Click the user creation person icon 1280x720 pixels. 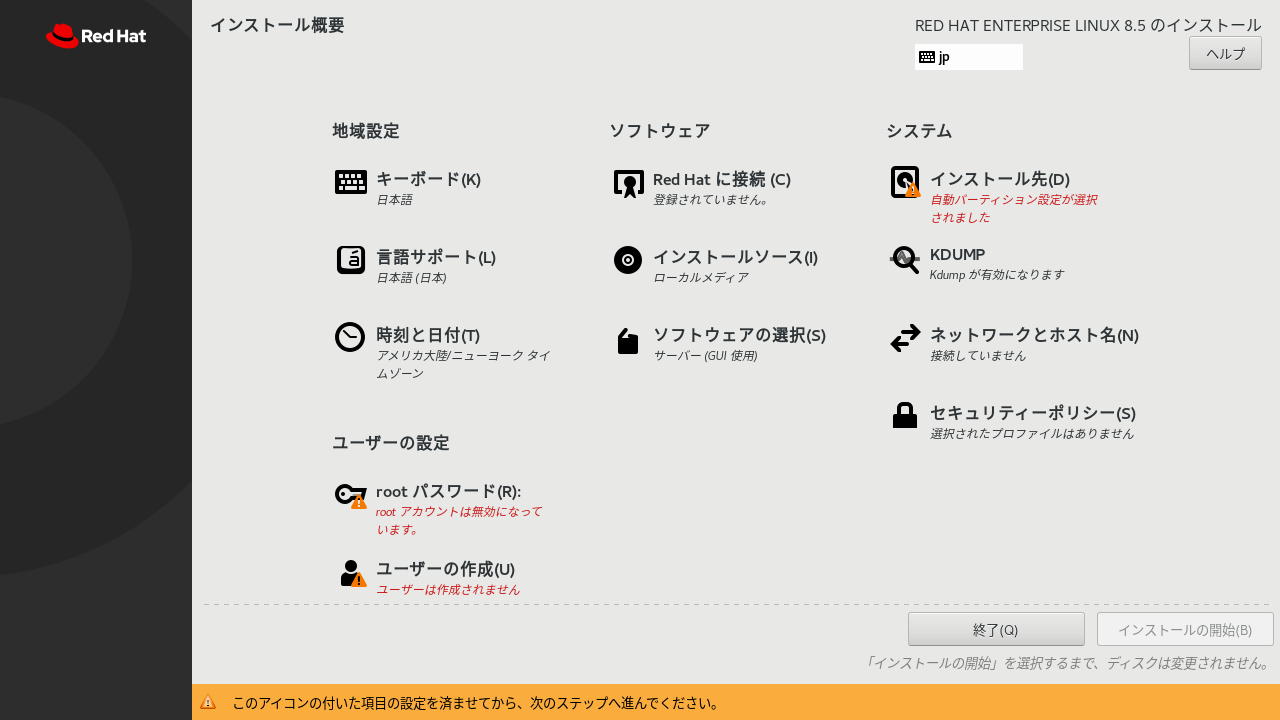click(350, 573)
